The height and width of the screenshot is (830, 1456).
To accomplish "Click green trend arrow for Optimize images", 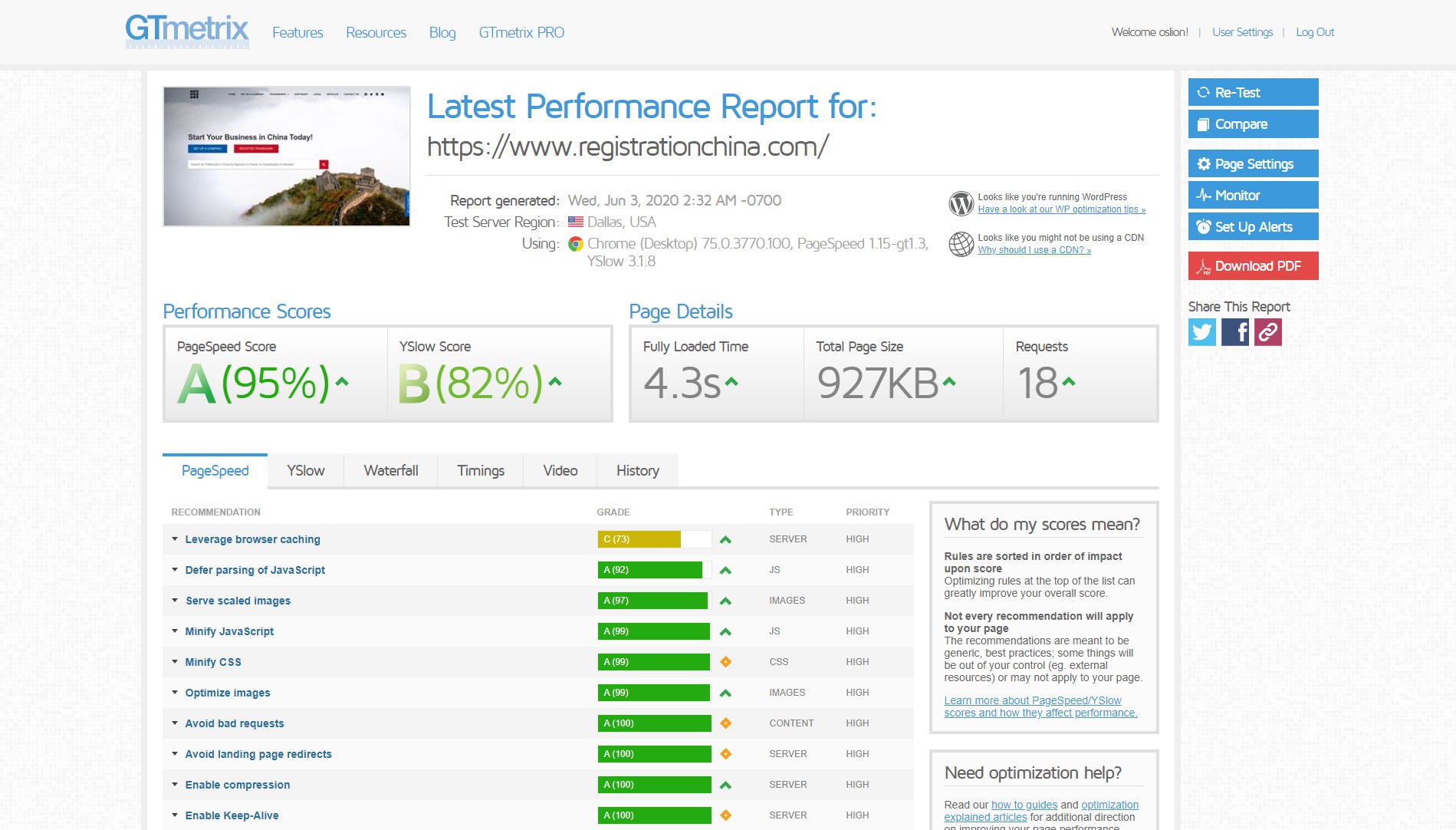I will 725,693.
